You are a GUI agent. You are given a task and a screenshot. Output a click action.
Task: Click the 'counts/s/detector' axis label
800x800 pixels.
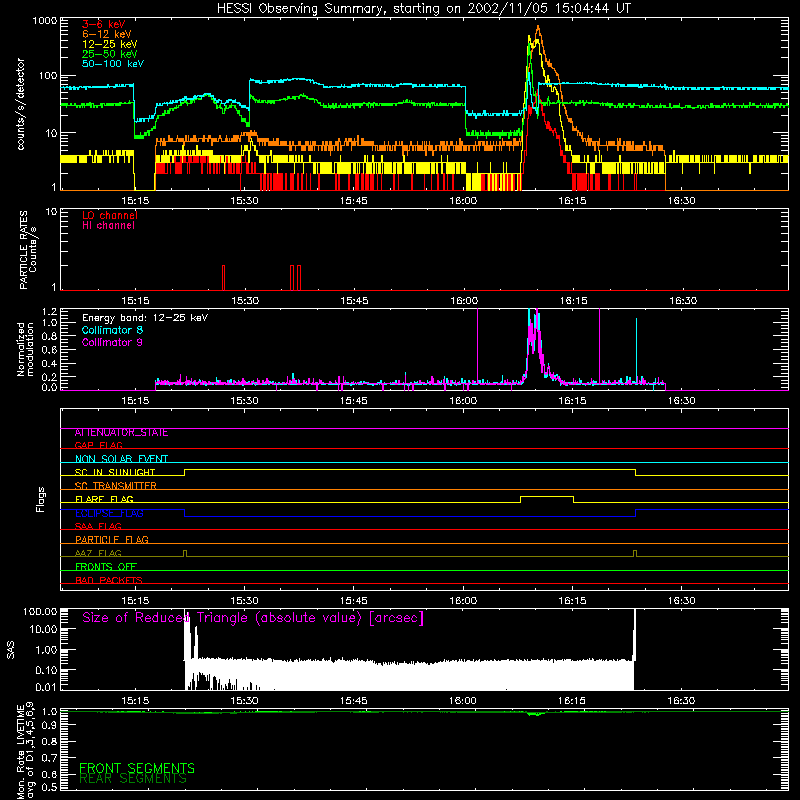pos(21,104)
